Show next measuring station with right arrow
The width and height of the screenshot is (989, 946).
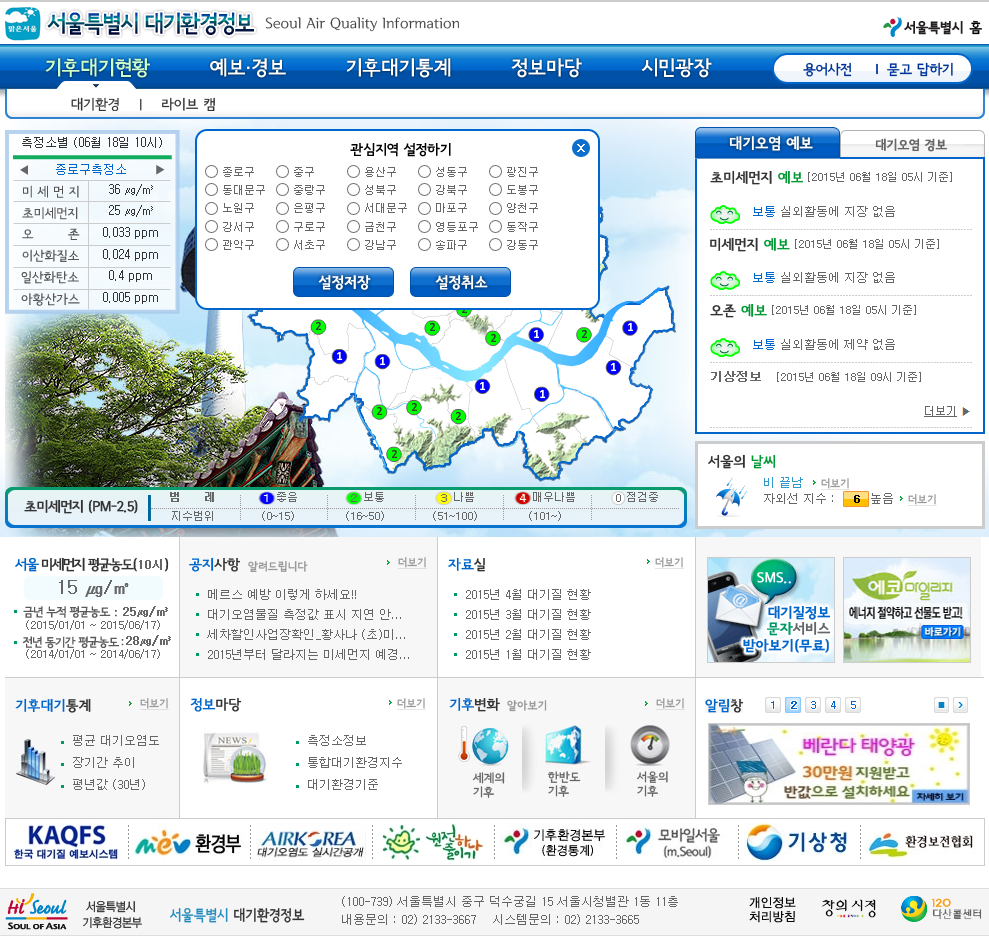pyautogui.click(x=159, y=169)
